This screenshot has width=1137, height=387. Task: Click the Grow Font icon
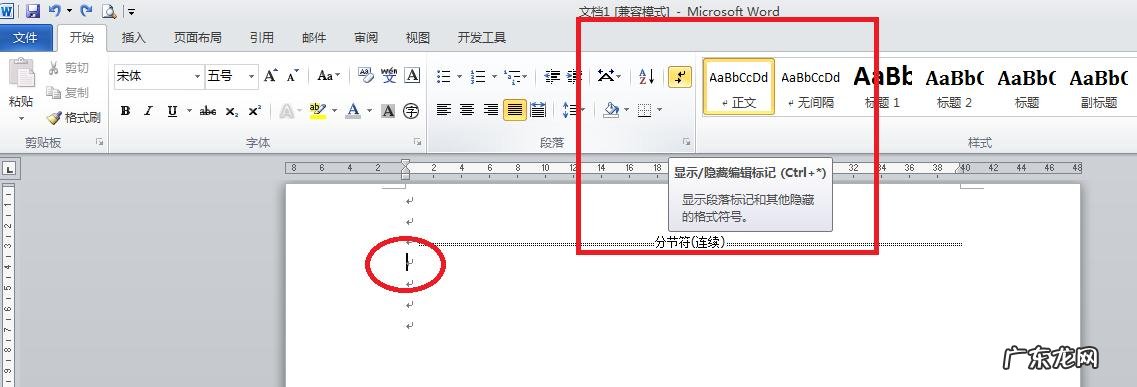pos(270,75)
